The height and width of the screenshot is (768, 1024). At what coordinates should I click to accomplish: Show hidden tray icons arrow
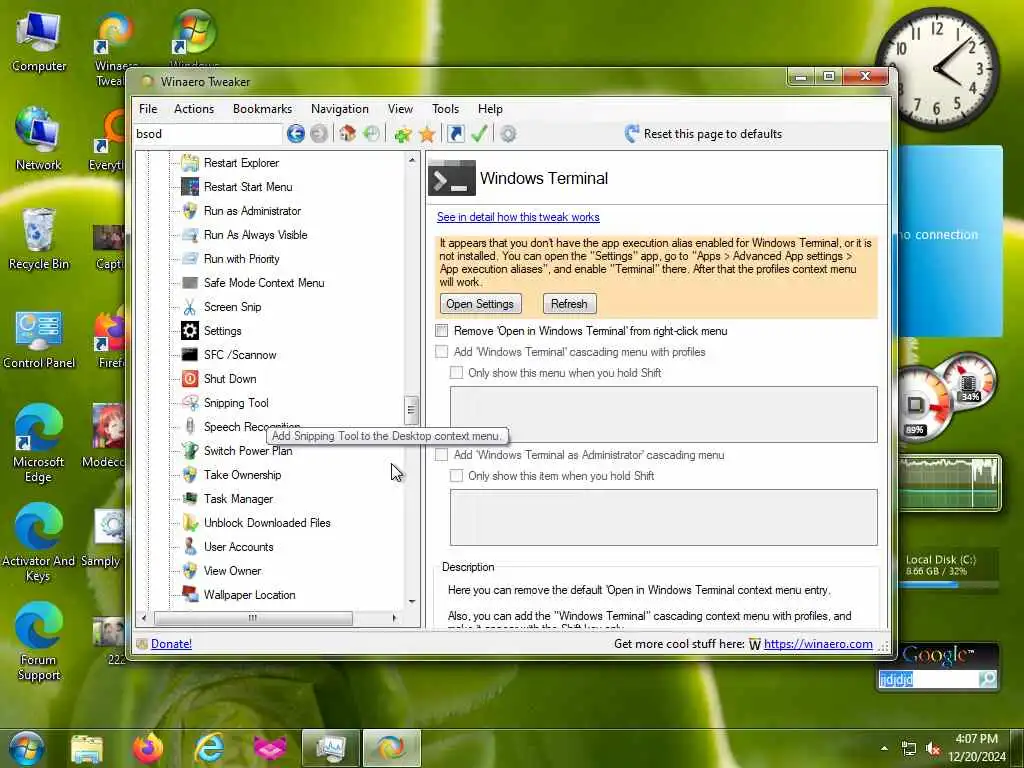(884, 748)
